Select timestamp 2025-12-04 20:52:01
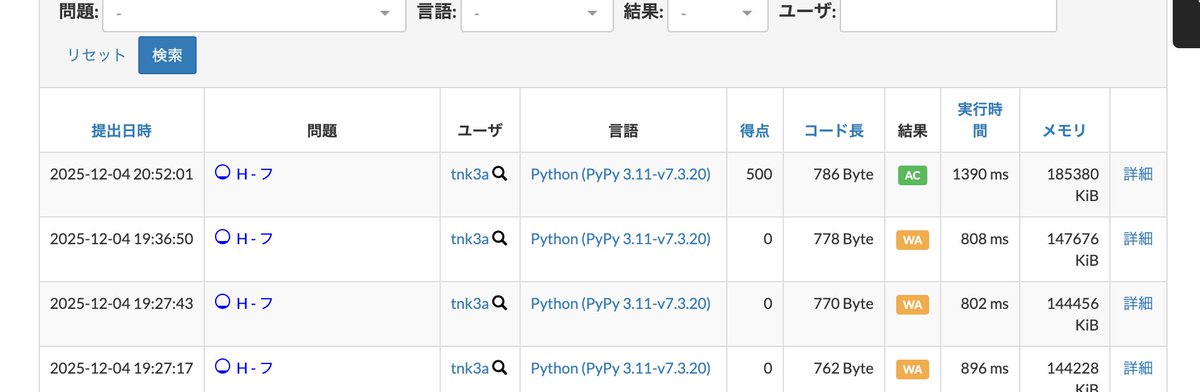The image size is (1200, 392). pyautogui.click(x=121, y=174)
